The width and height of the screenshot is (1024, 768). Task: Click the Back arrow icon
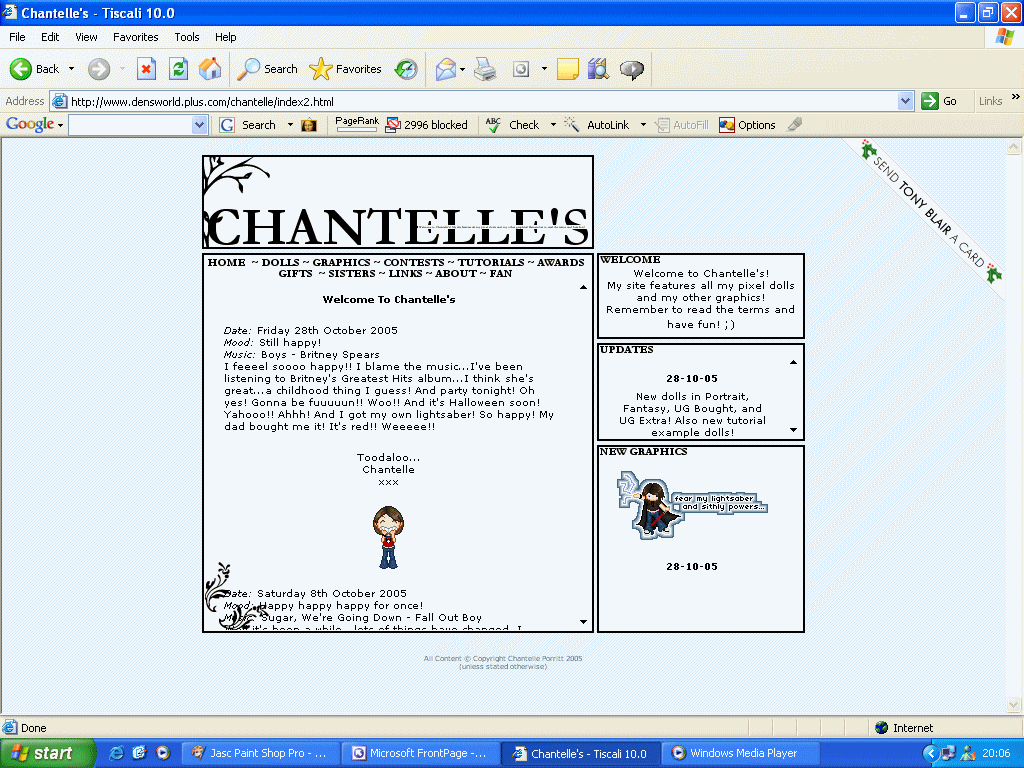click(x=21, y=69)
